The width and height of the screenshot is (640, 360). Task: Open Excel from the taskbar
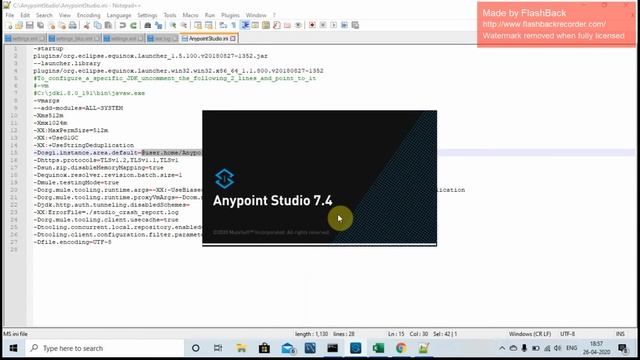pyautogui.click(x=378, y=348)
